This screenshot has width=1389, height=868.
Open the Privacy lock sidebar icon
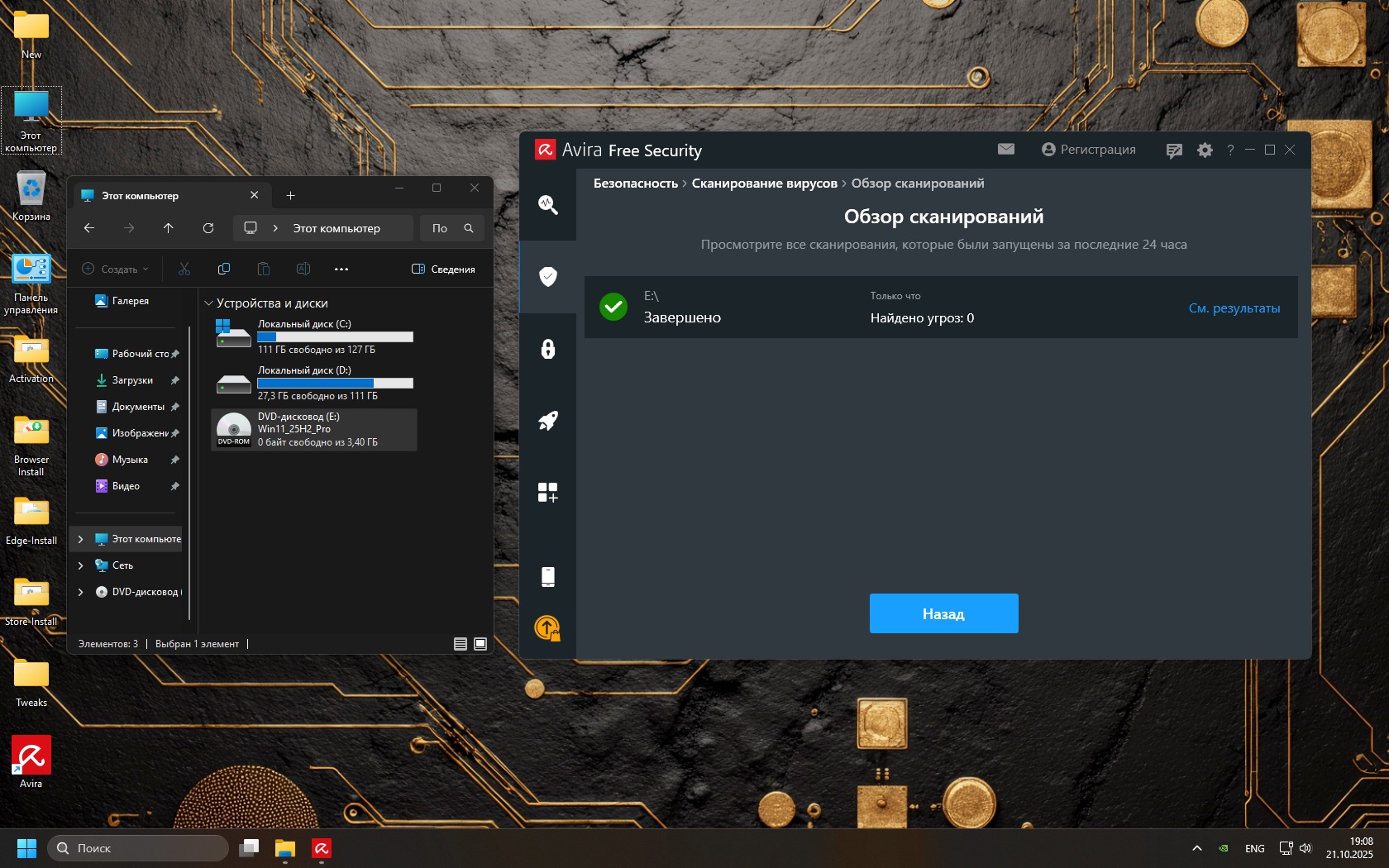[x=547, y=349]
